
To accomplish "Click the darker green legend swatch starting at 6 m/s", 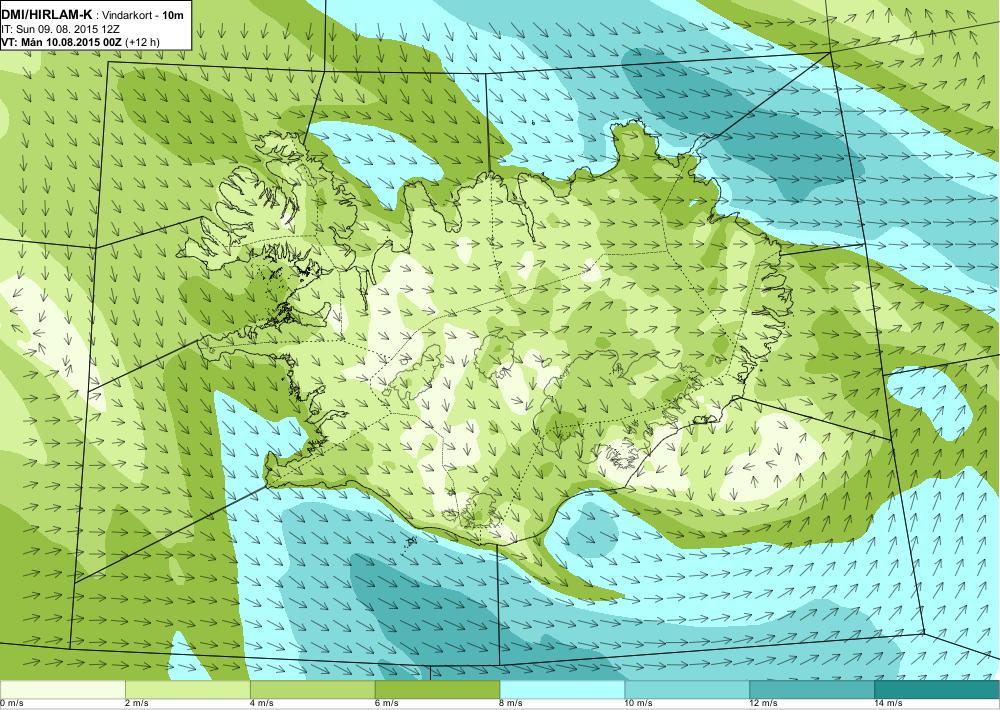I will click(x=438, y=690).
